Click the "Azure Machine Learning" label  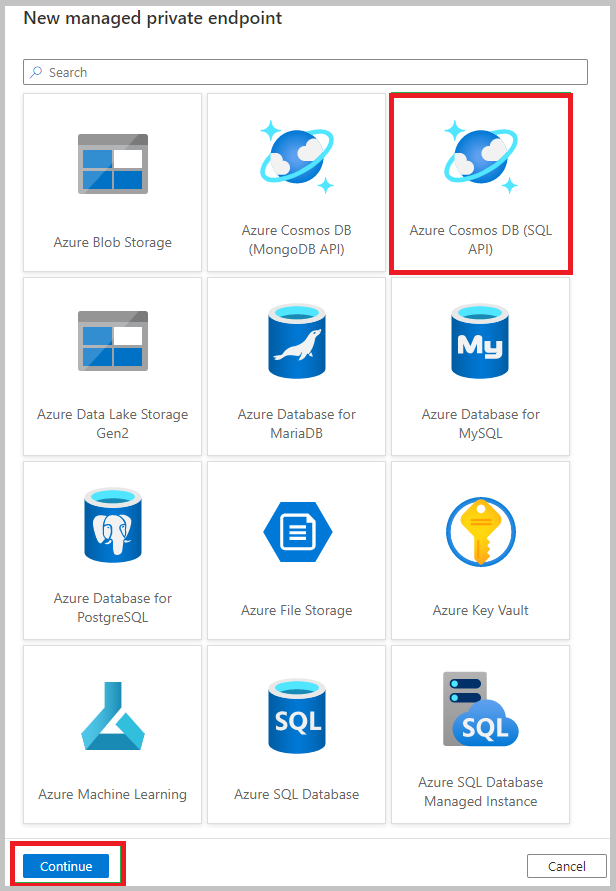tap(113, 794)
